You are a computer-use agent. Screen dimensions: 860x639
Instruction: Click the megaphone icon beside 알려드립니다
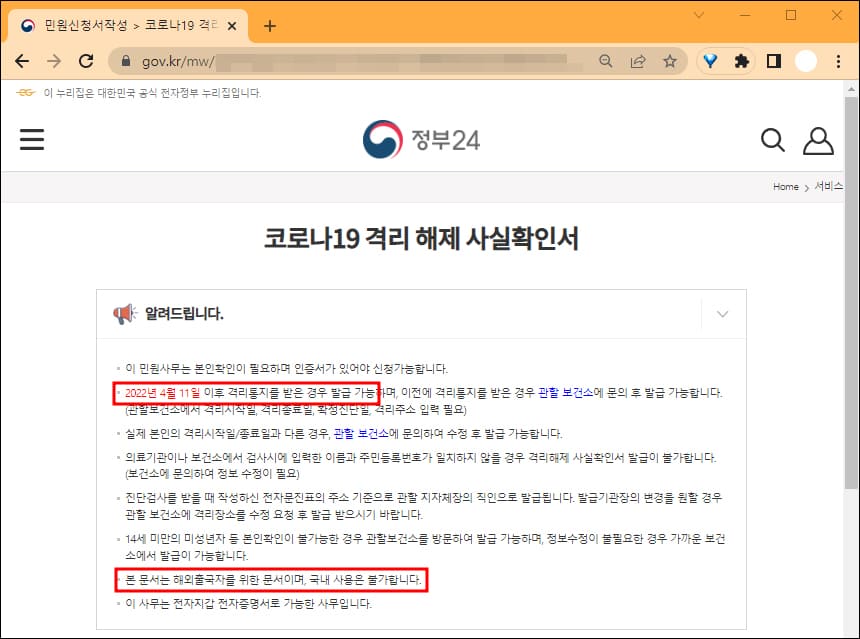(x=123, y=313)
